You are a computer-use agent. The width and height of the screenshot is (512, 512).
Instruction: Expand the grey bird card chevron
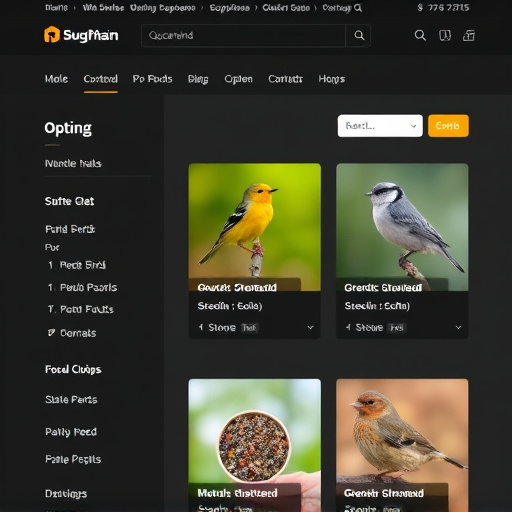458,328
